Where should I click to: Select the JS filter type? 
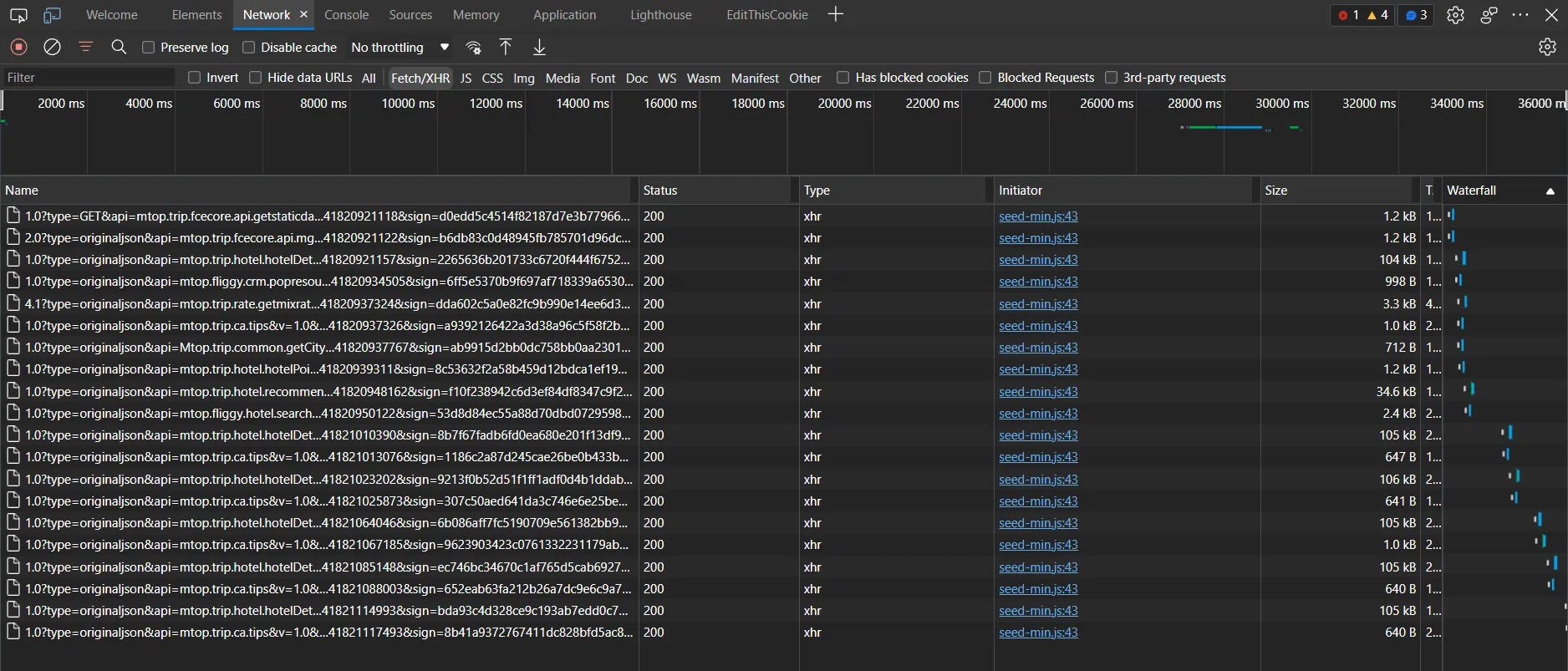pos(466,78)
